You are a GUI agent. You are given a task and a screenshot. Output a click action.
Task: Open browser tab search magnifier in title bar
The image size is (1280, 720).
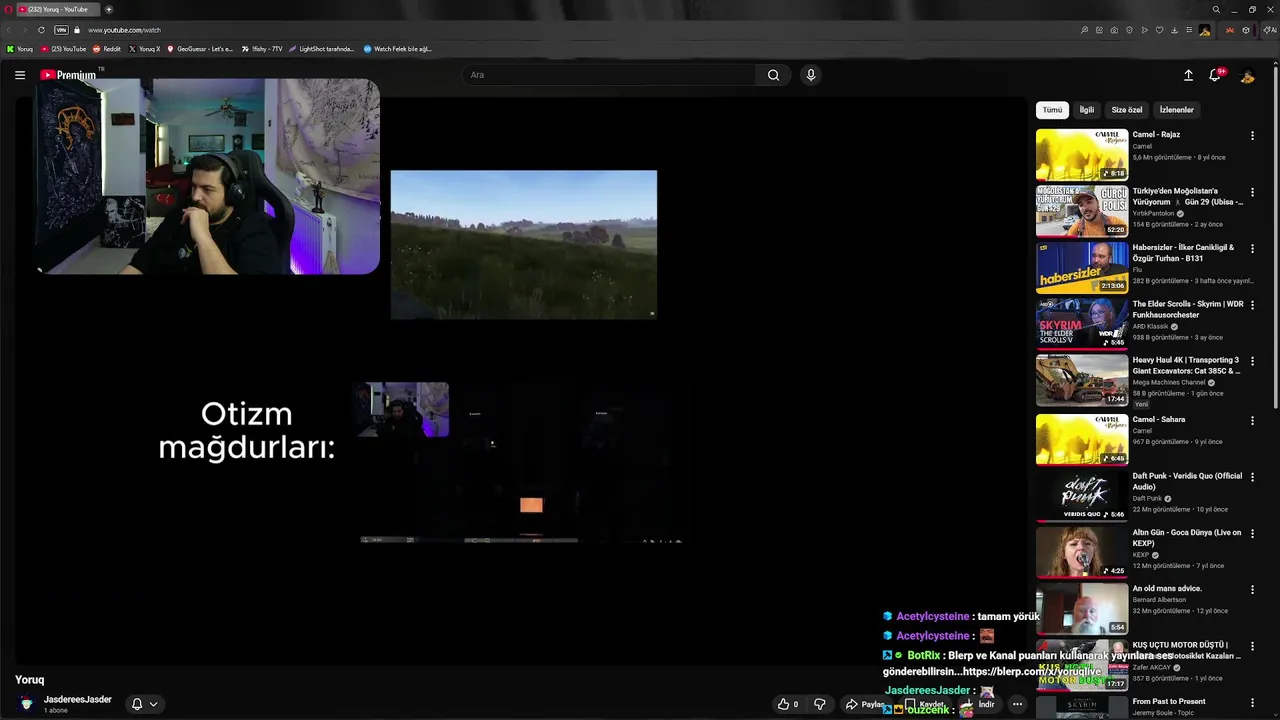click(x=1216, y=9)
